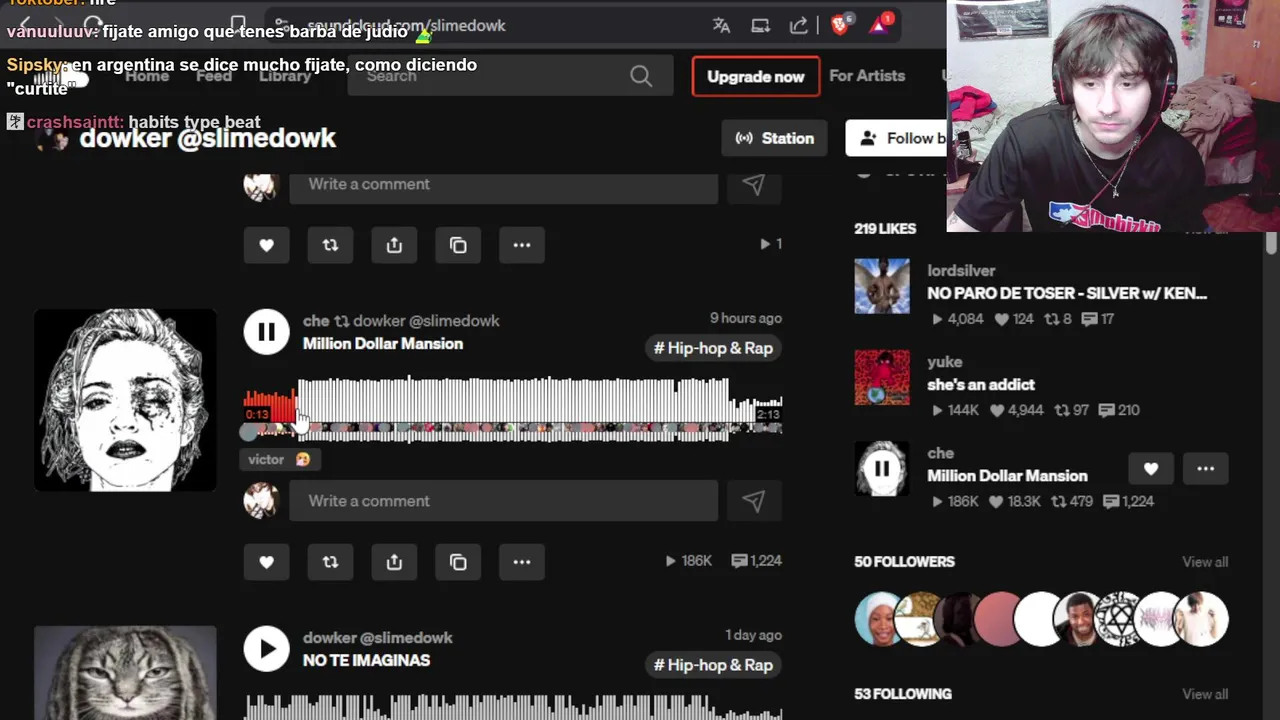1280x720 pixels.
Task: Click the search magnifier icon
Action: (x=641, y=76)
